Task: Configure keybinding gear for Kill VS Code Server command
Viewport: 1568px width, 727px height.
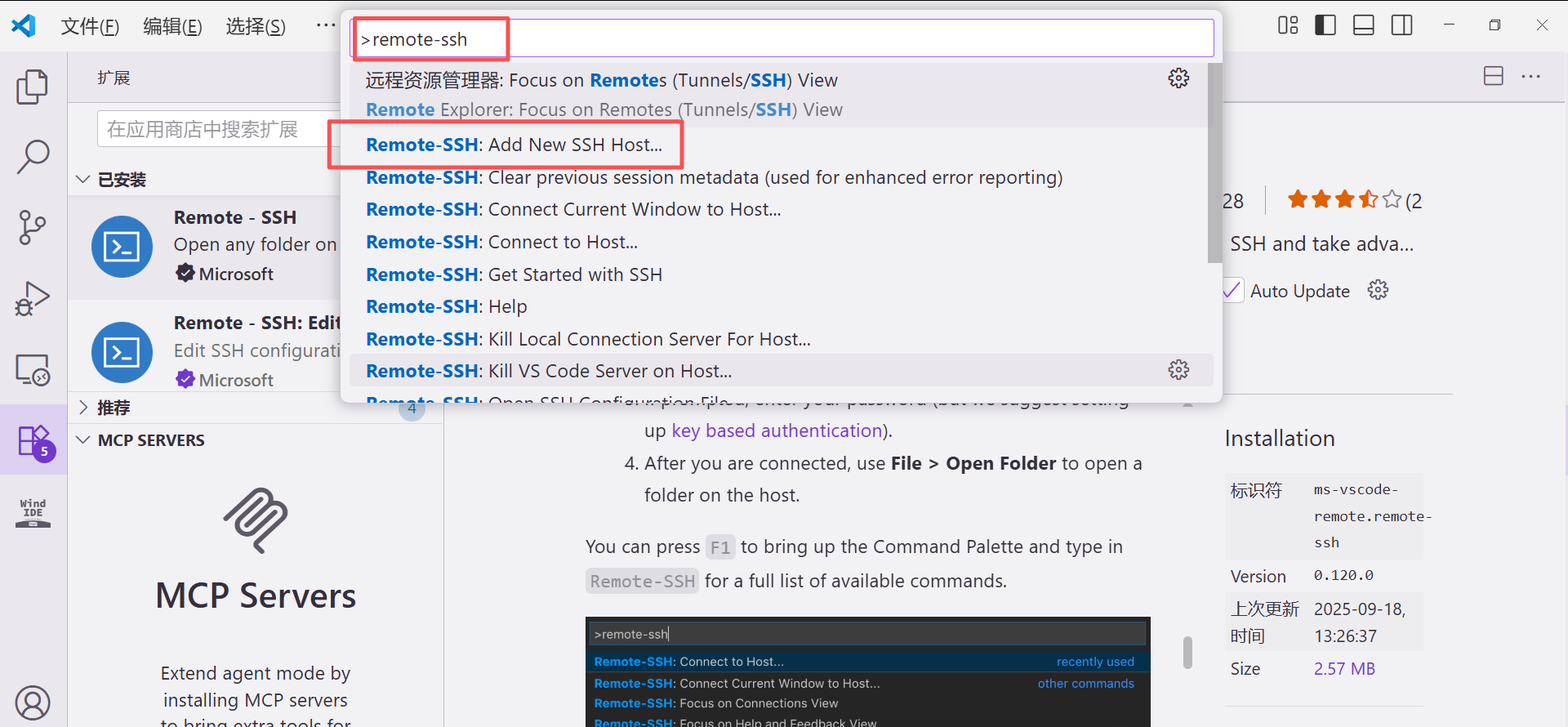Action: click(1178, 370)
